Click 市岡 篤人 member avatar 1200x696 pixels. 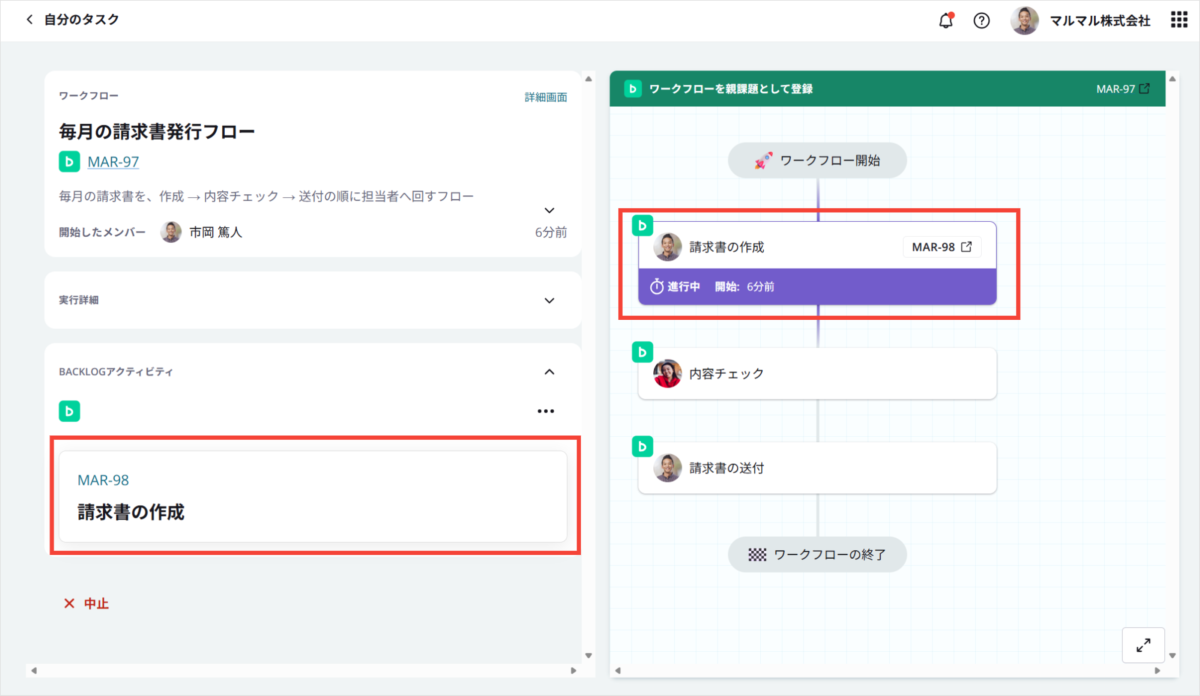(171, 232)
